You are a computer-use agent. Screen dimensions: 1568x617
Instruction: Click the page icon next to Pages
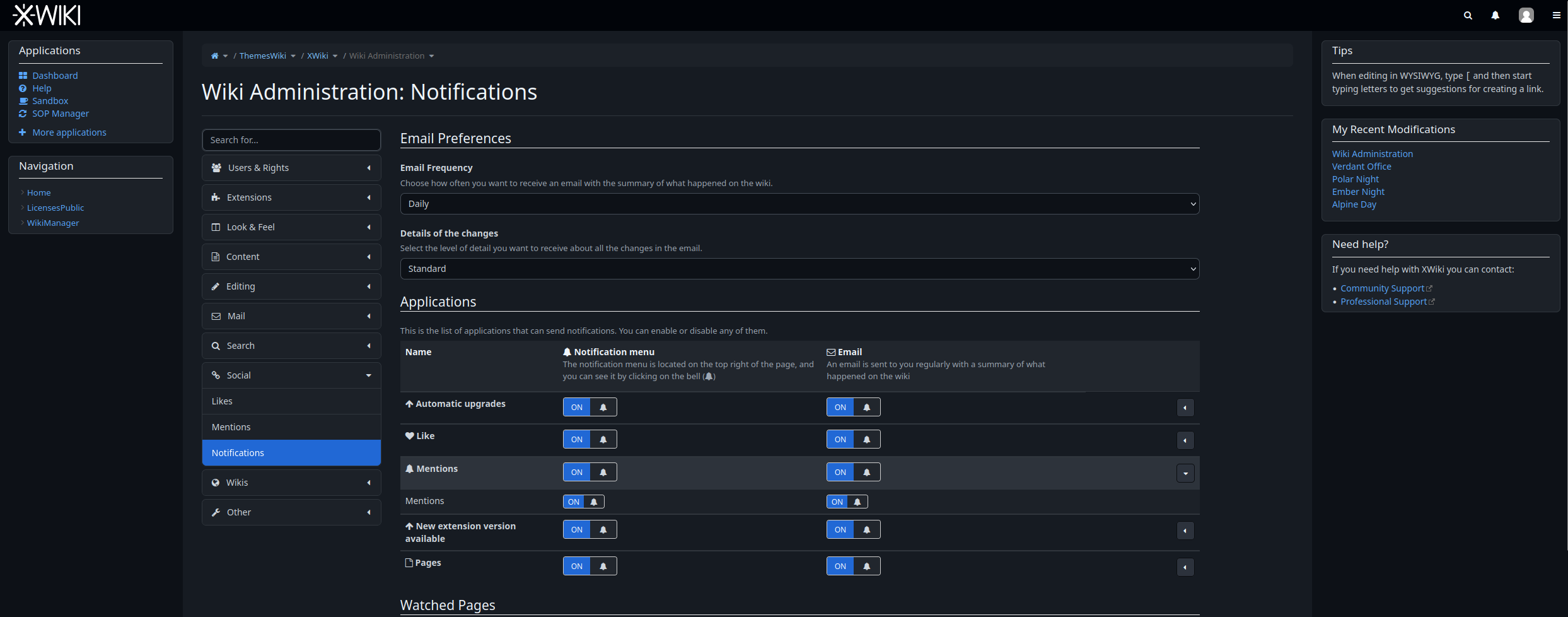[409, 563]
